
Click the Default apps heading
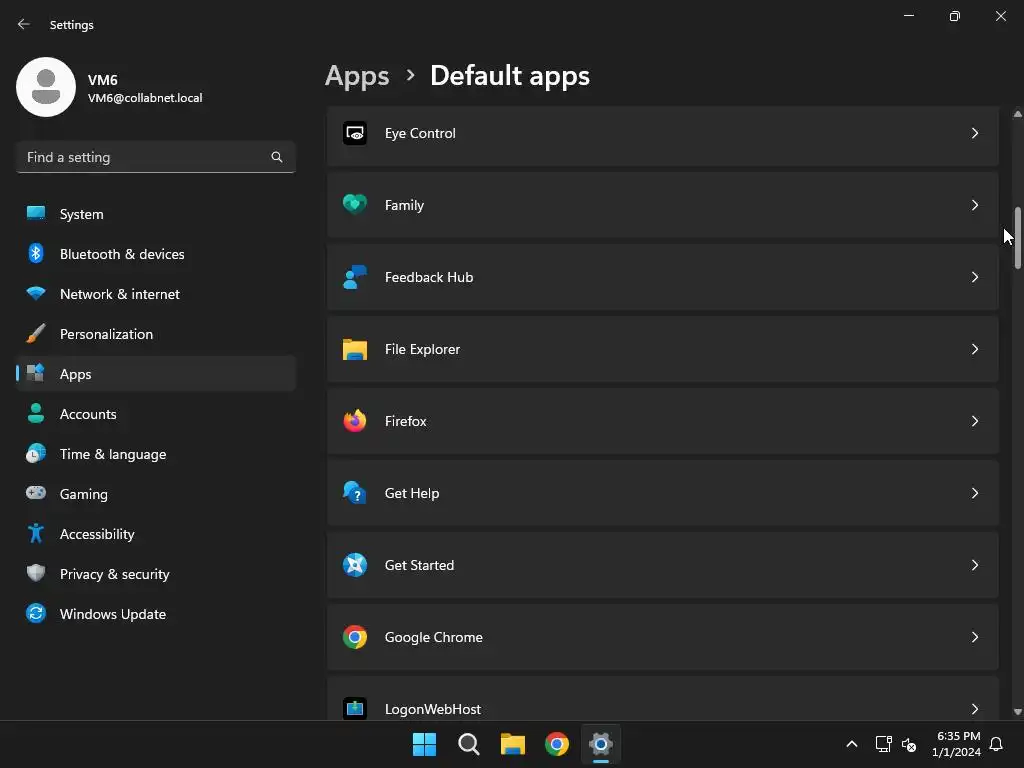pos(510,76)
